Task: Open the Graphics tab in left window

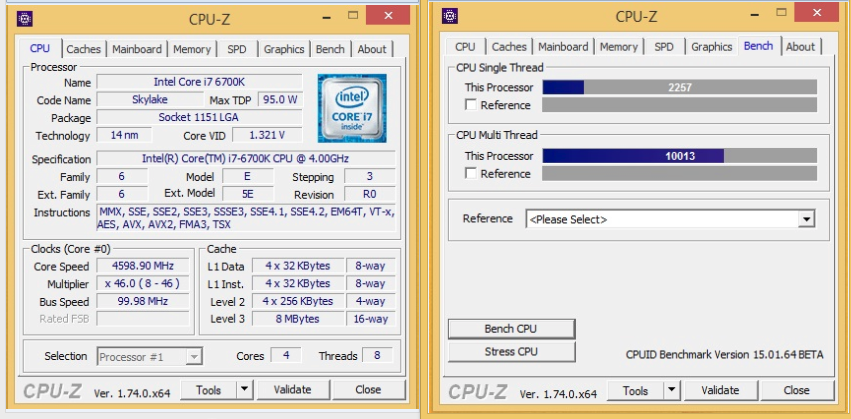Action: pos(284,49)
